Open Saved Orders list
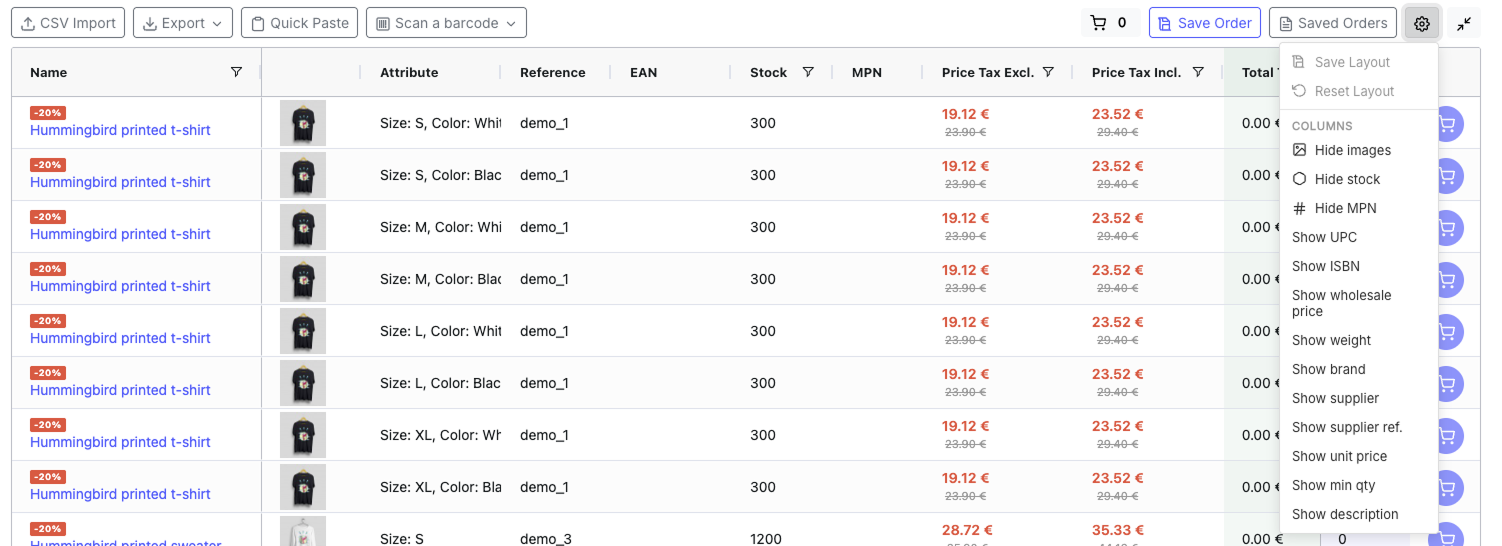This screenshot has width=1502, height=546. tap(1333, 23)
